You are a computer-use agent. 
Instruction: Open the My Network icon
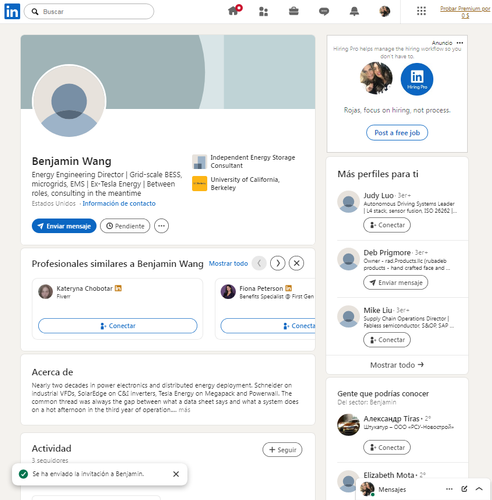click(x=263, y=12)
